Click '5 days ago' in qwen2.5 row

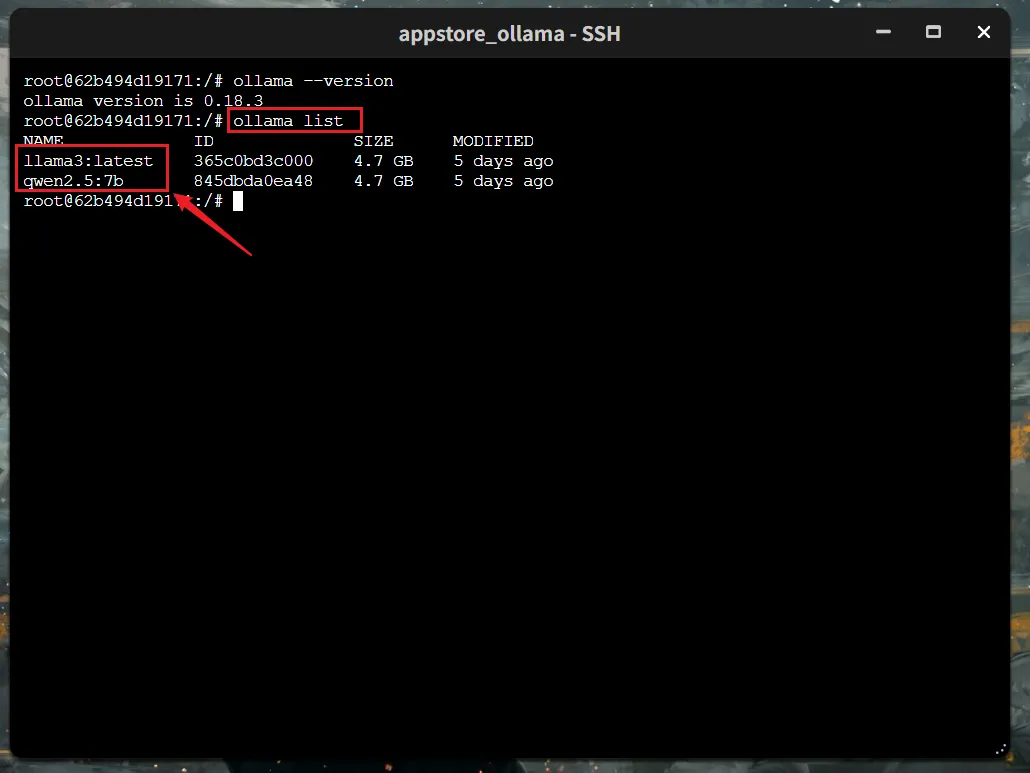(503, 181)
